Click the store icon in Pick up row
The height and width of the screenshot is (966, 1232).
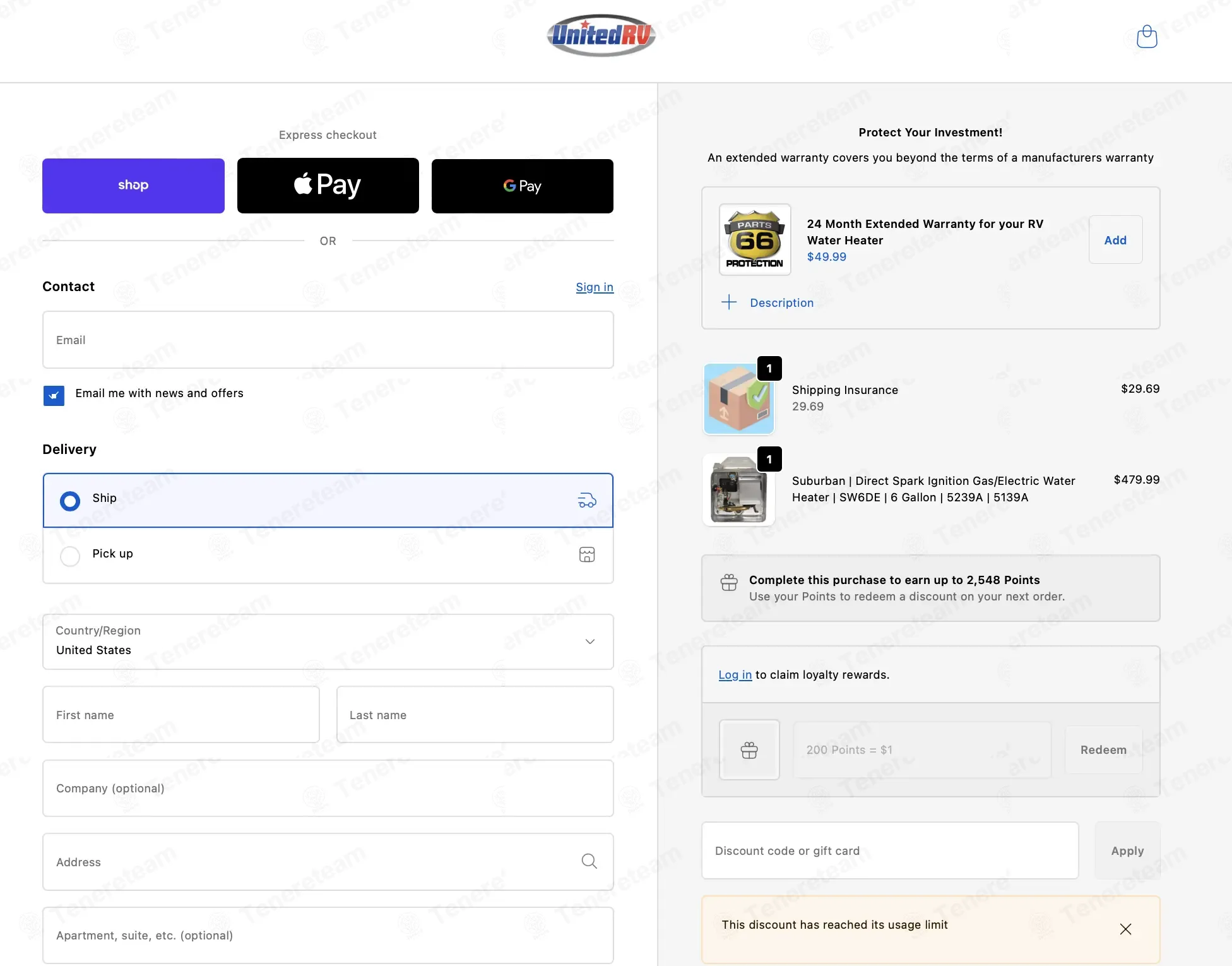587,554
